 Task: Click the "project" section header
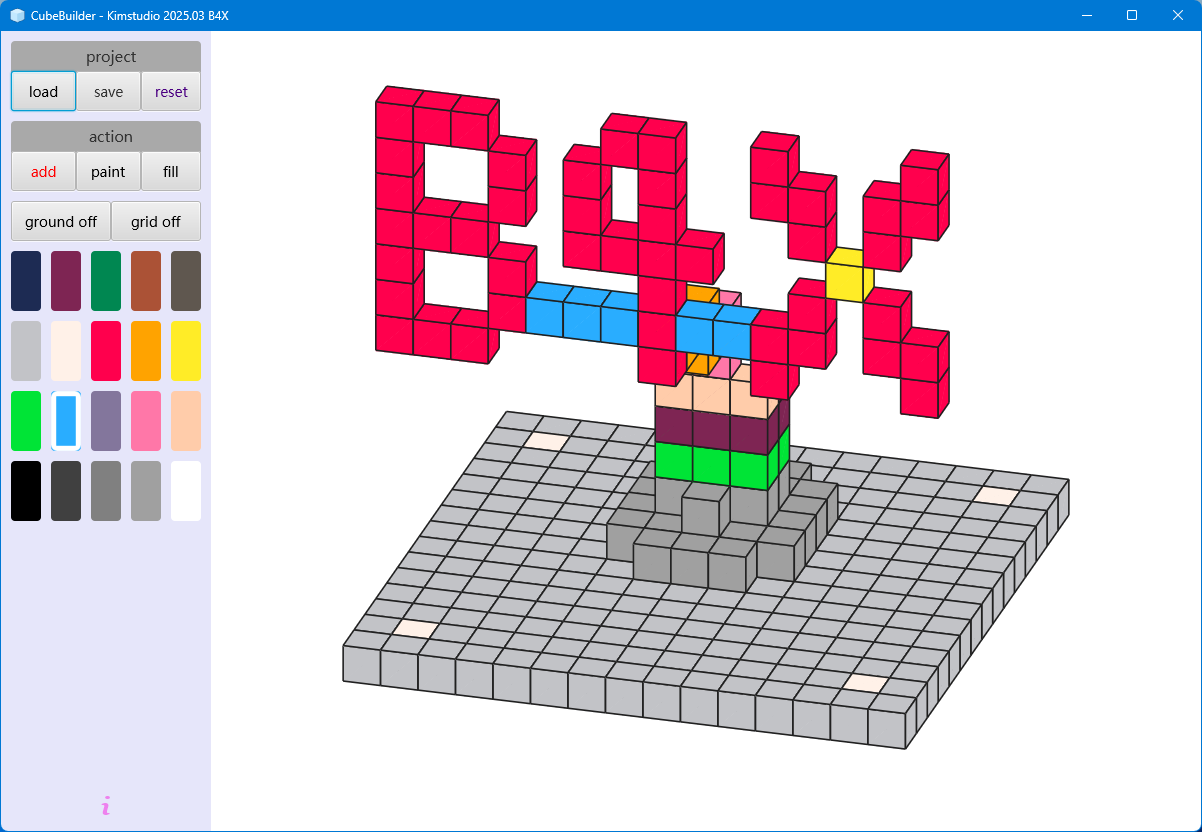point(106,57)
